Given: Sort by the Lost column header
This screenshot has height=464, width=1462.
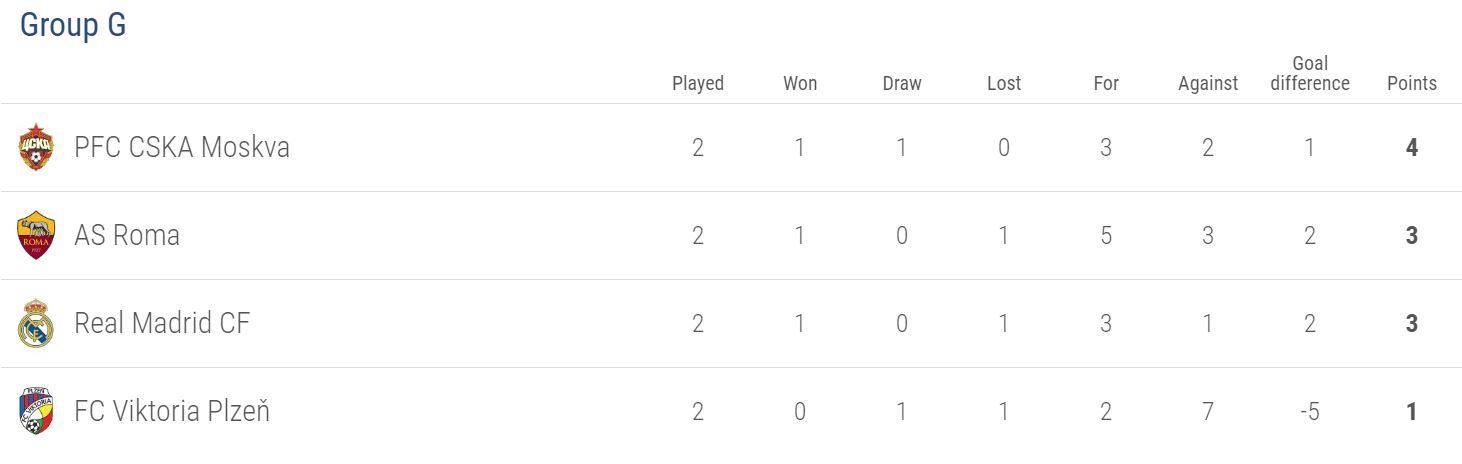Looking at the screenshot, I should click(1004, 83).
